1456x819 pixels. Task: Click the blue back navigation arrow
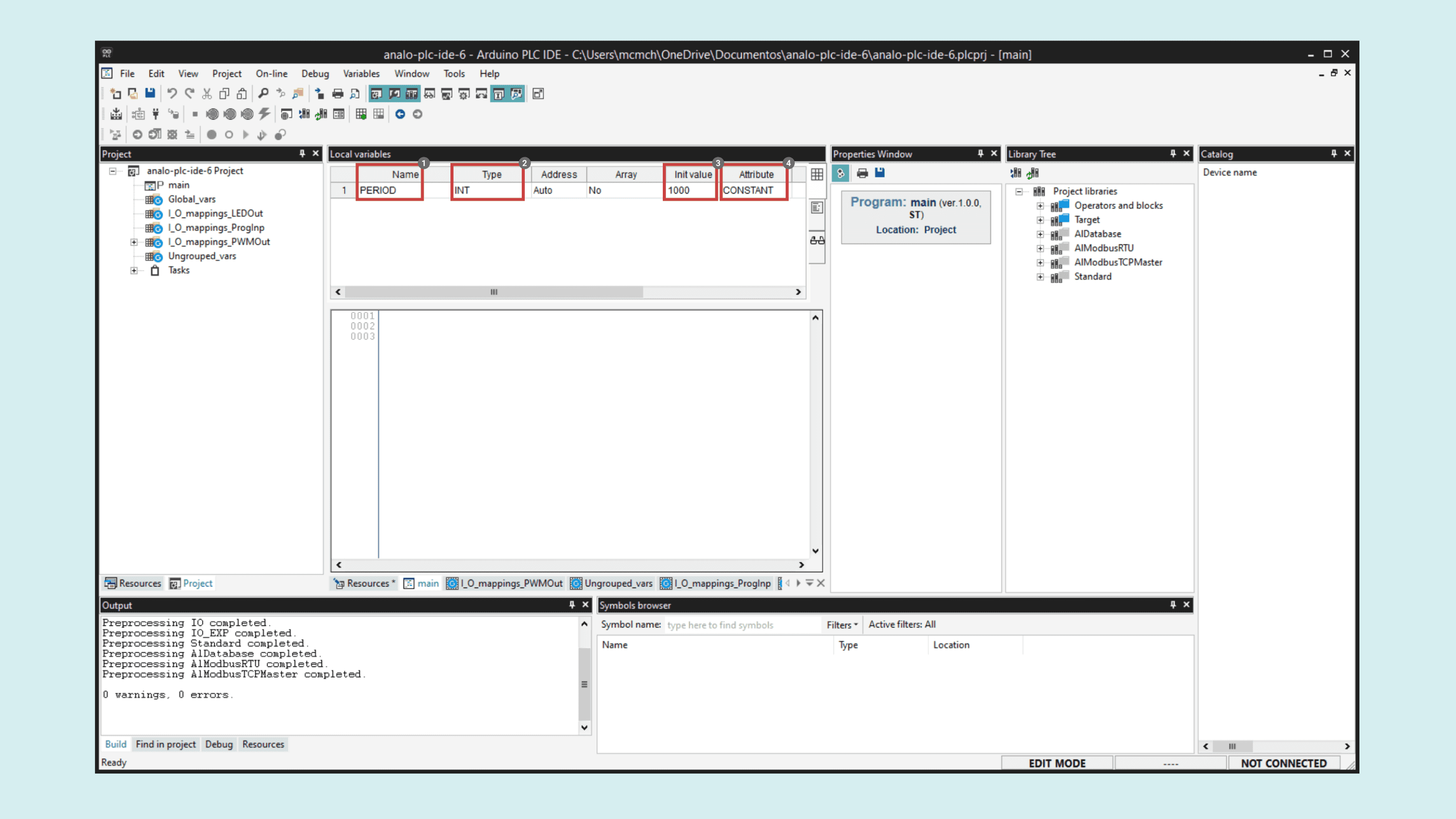click(x=399, y=114)
